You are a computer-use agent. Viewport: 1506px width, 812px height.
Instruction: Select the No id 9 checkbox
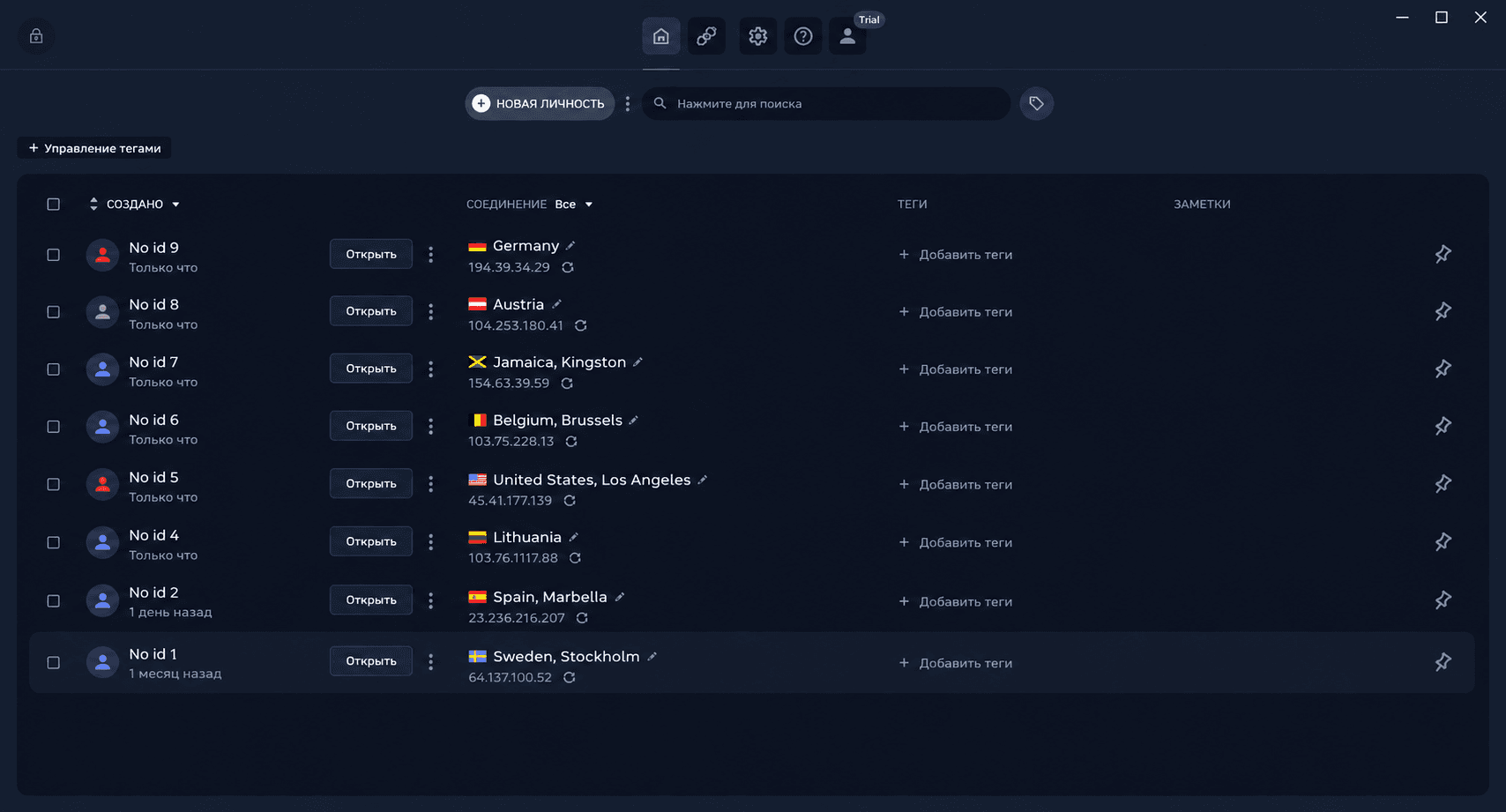pyautogui.click(x=54, y=255)
